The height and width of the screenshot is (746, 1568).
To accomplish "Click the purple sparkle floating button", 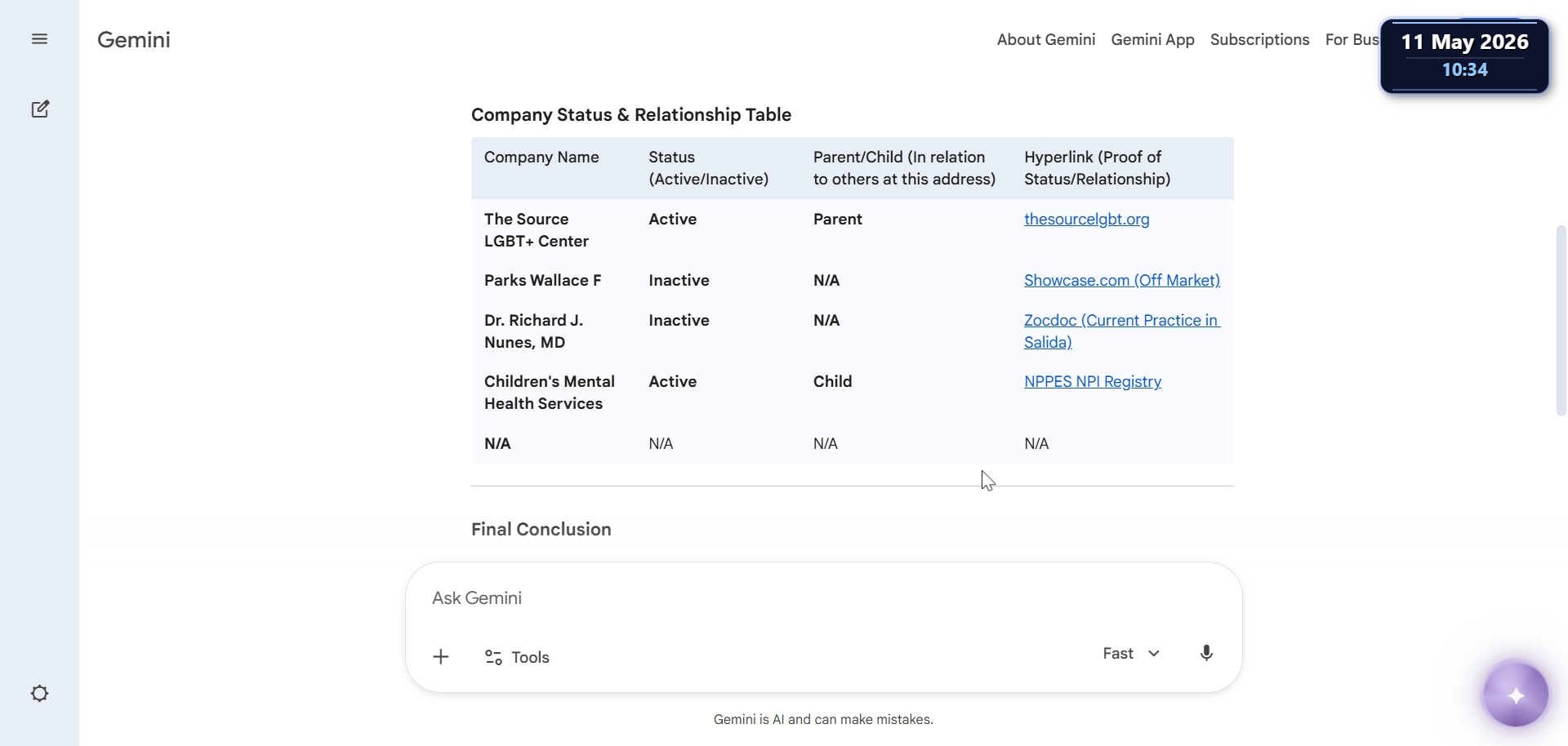I will 1516,695.
